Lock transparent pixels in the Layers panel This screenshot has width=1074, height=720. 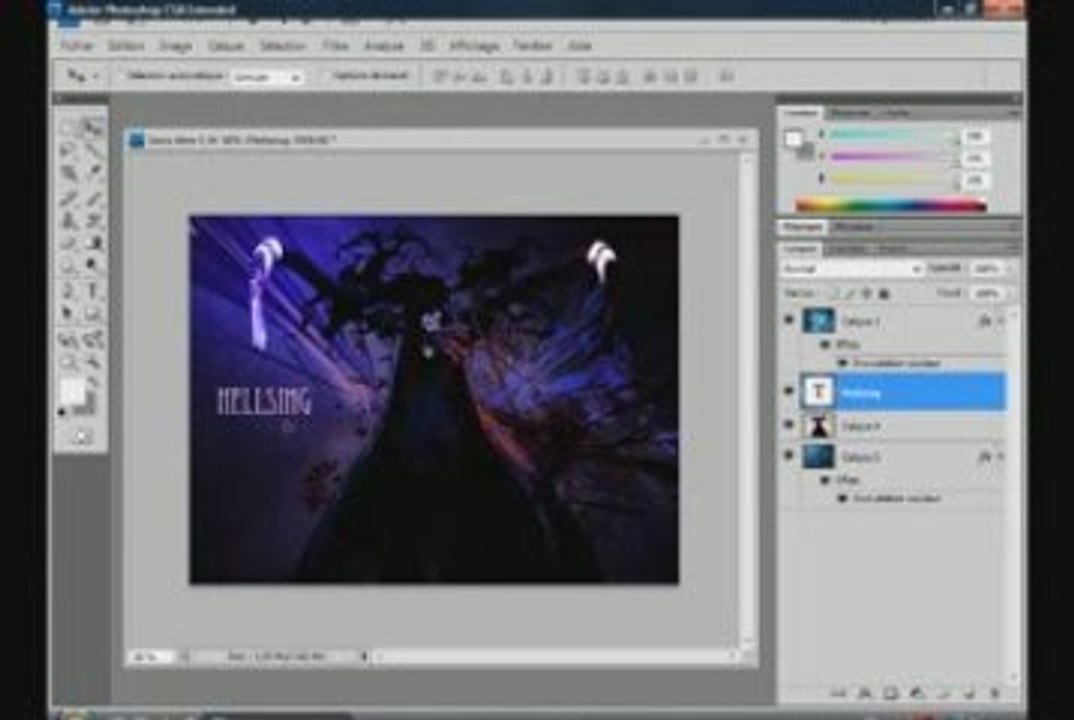[832, 294]
